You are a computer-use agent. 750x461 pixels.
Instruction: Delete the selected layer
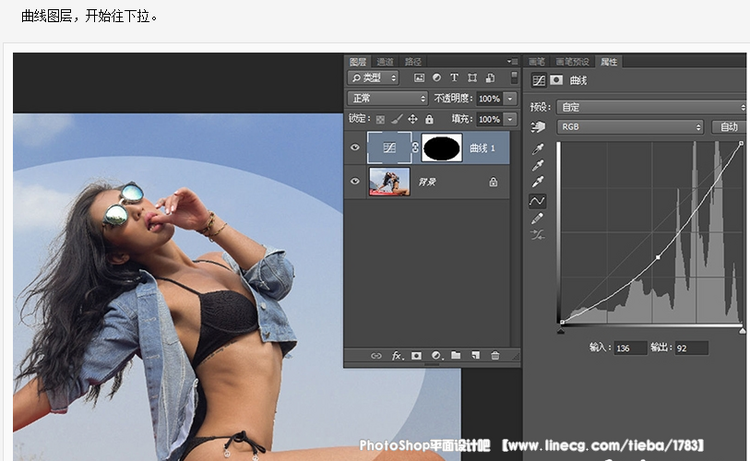(495, 355)
